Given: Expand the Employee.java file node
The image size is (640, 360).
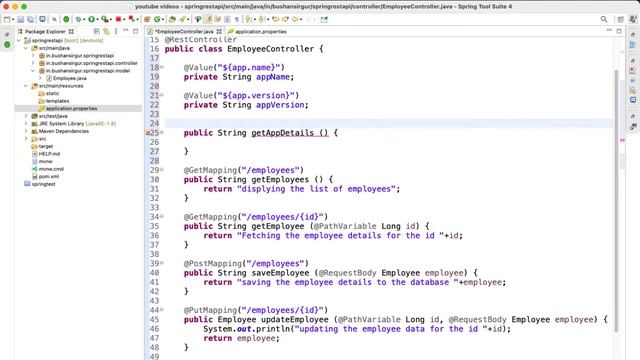Looking at the screenshot, I should point(40,78).
